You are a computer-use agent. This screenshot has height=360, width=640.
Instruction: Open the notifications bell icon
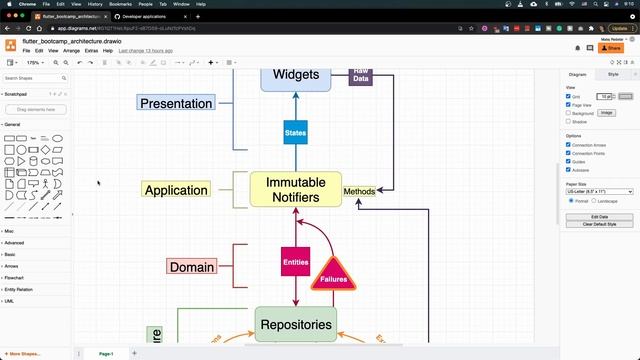coord(578,48)
